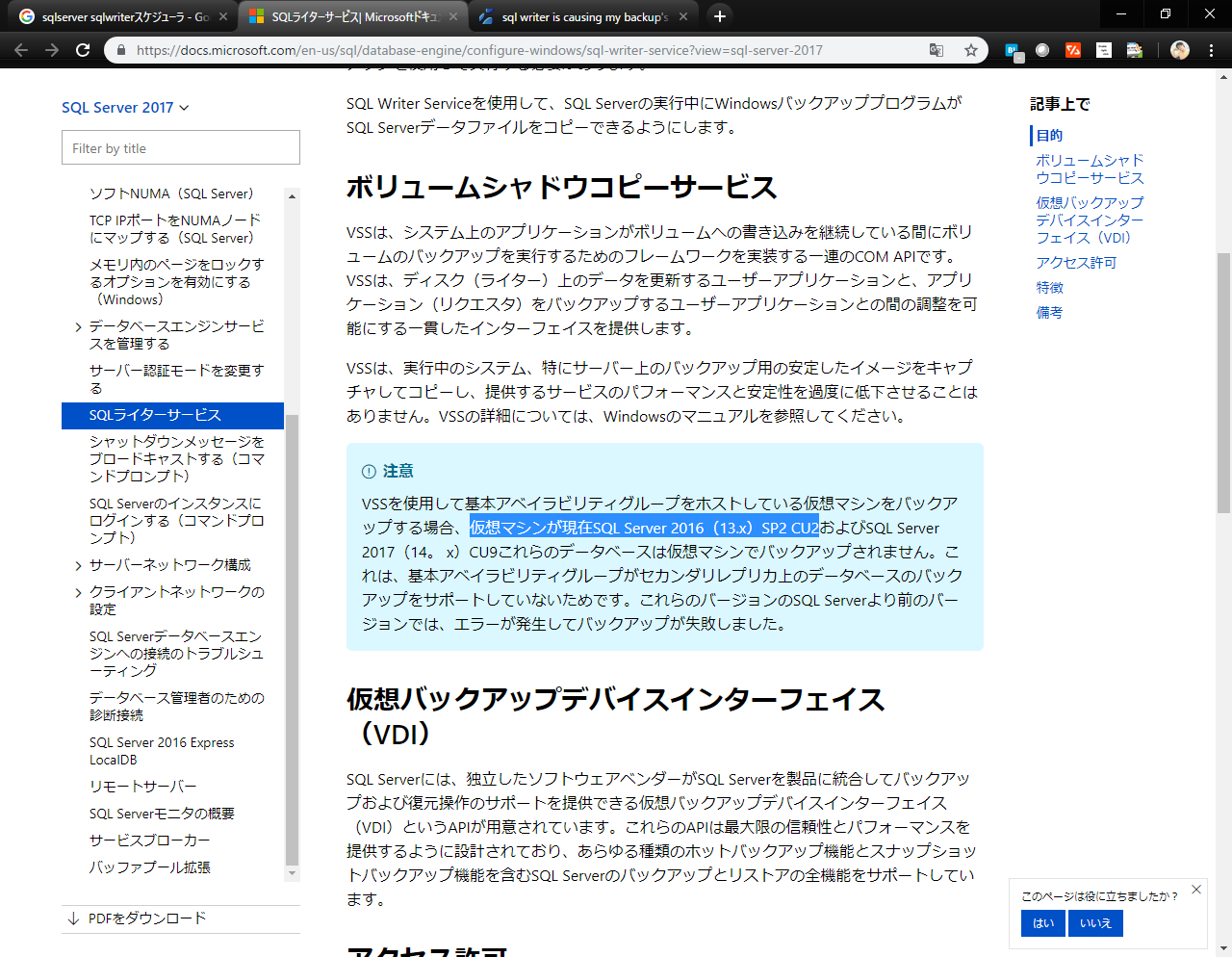Open メモリ内のページをロックする option article
1232x957 pixels.
(177, 282)
